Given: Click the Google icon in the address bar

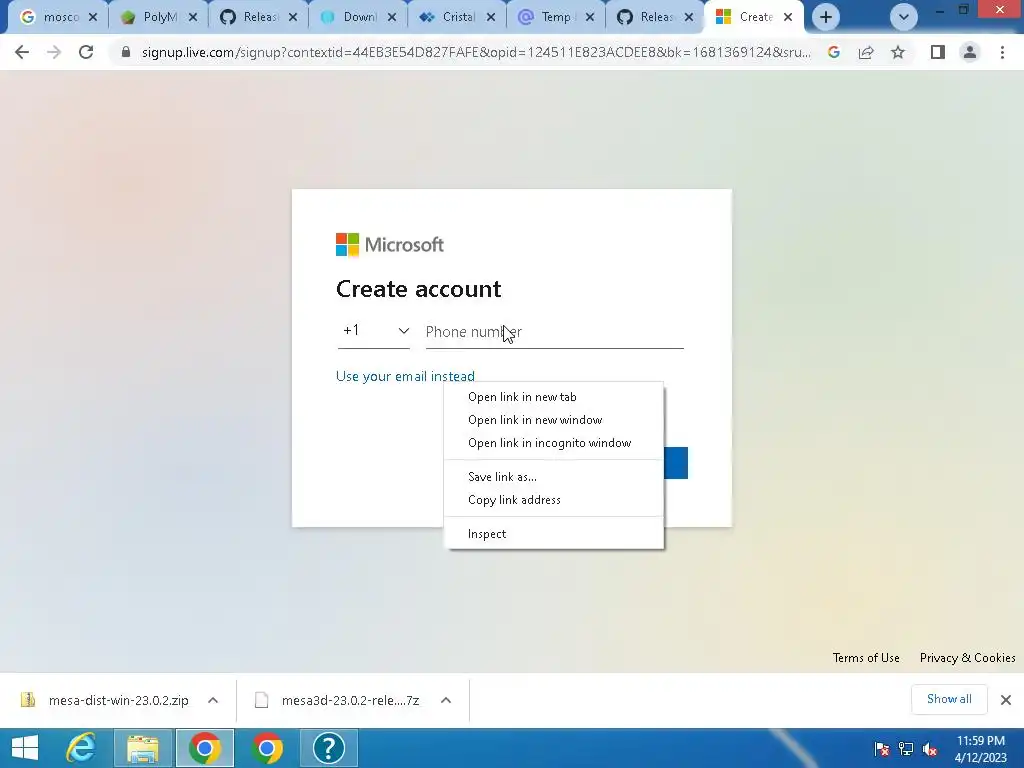Looking at the screenshot, I should (834, 52).
